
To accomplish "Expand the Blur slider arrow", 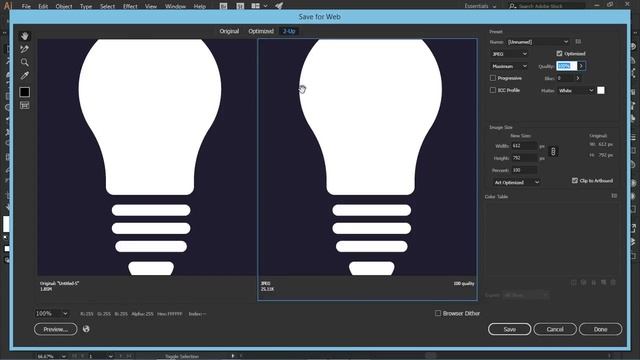I will (x=578, y=78).
